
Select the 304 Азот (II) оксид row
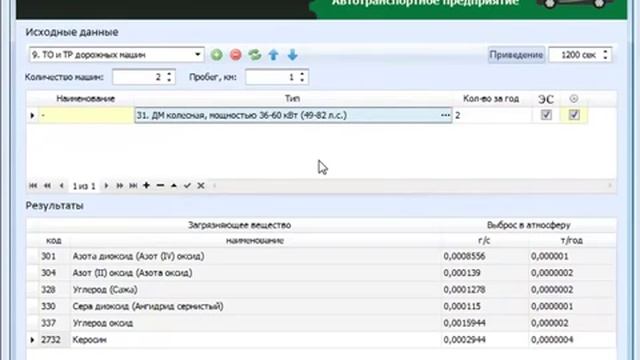[322, 273]
